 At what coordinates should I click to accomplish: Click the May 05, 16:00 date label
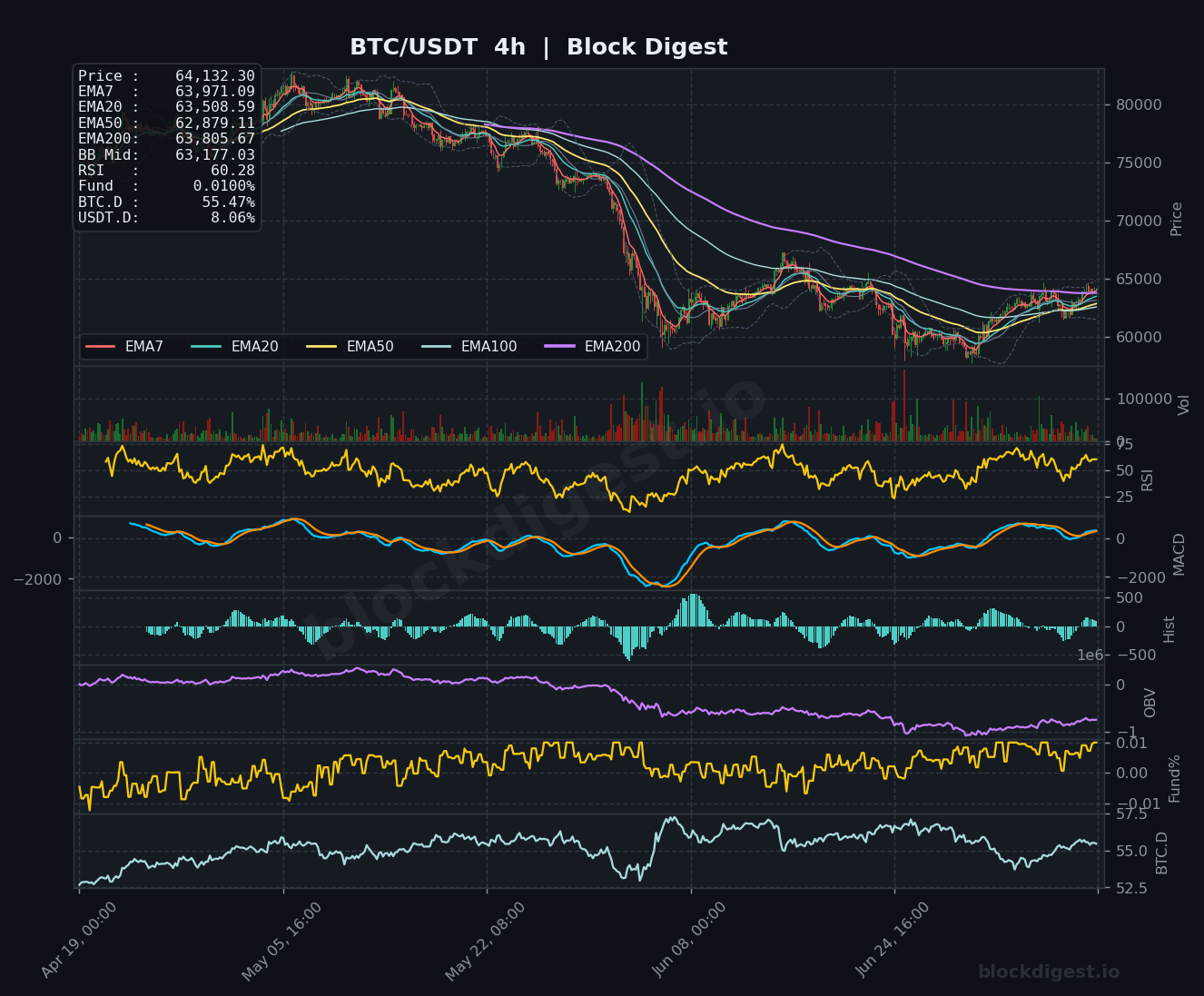(282, 941)
